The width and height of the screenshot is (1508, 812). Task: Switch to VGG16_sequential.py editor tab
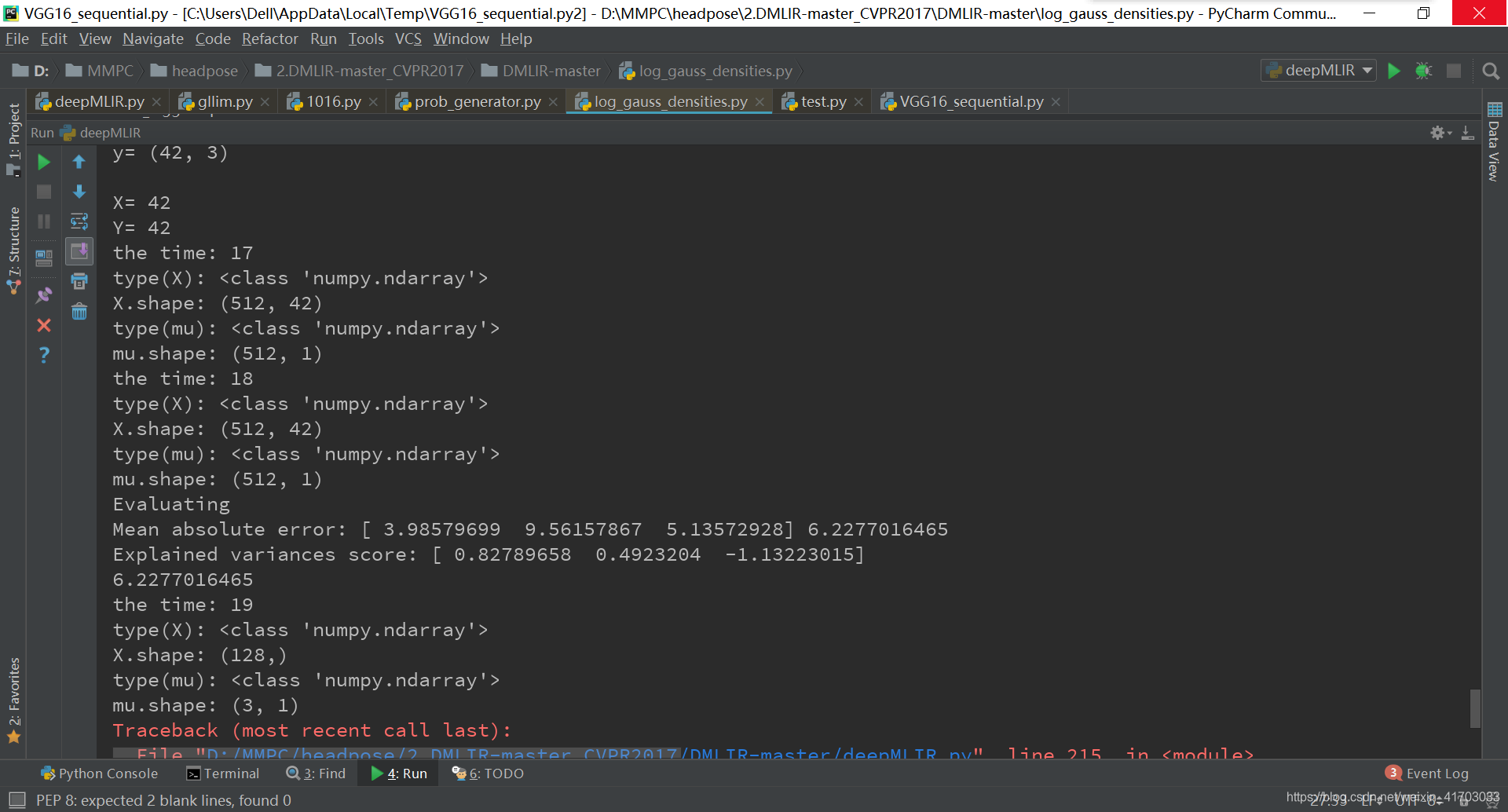click(971, 101)
